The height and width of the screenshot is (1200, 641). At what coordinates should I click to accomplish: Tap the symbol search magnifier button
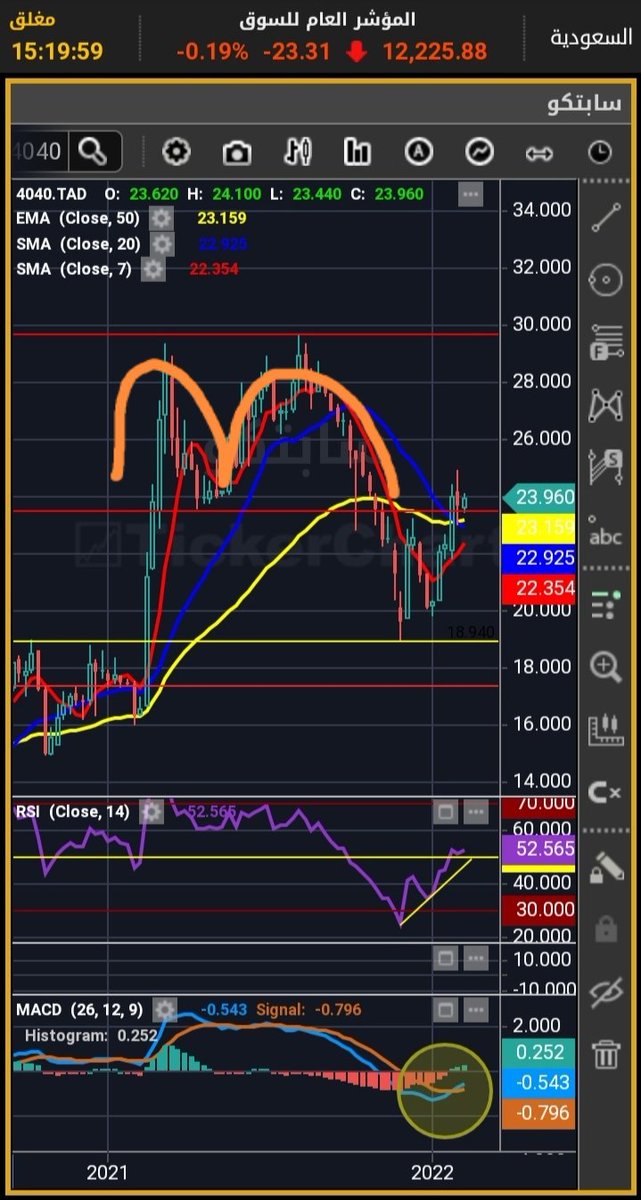point(93,152)
